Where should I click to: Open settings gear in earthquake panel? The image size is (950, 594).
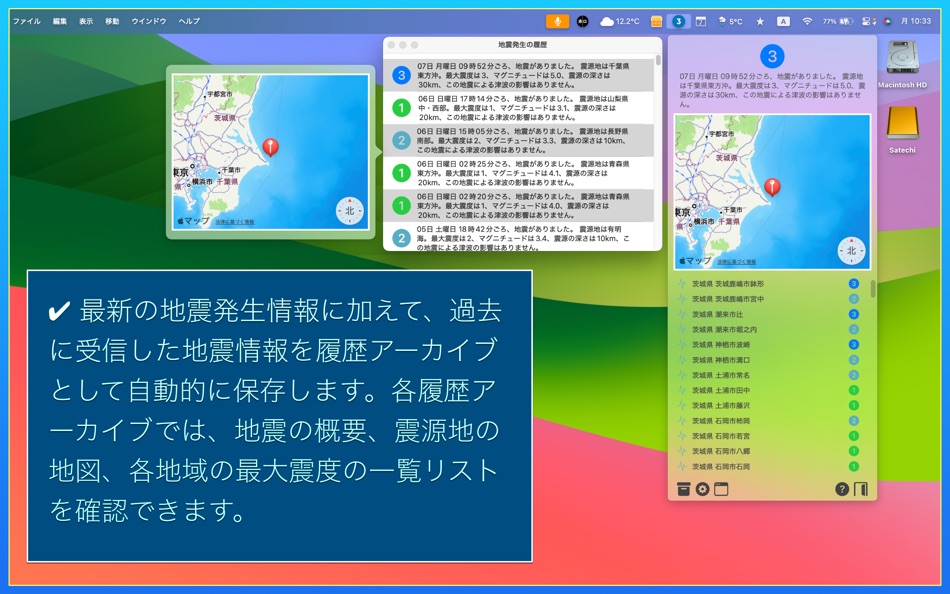tap(702, 489)
